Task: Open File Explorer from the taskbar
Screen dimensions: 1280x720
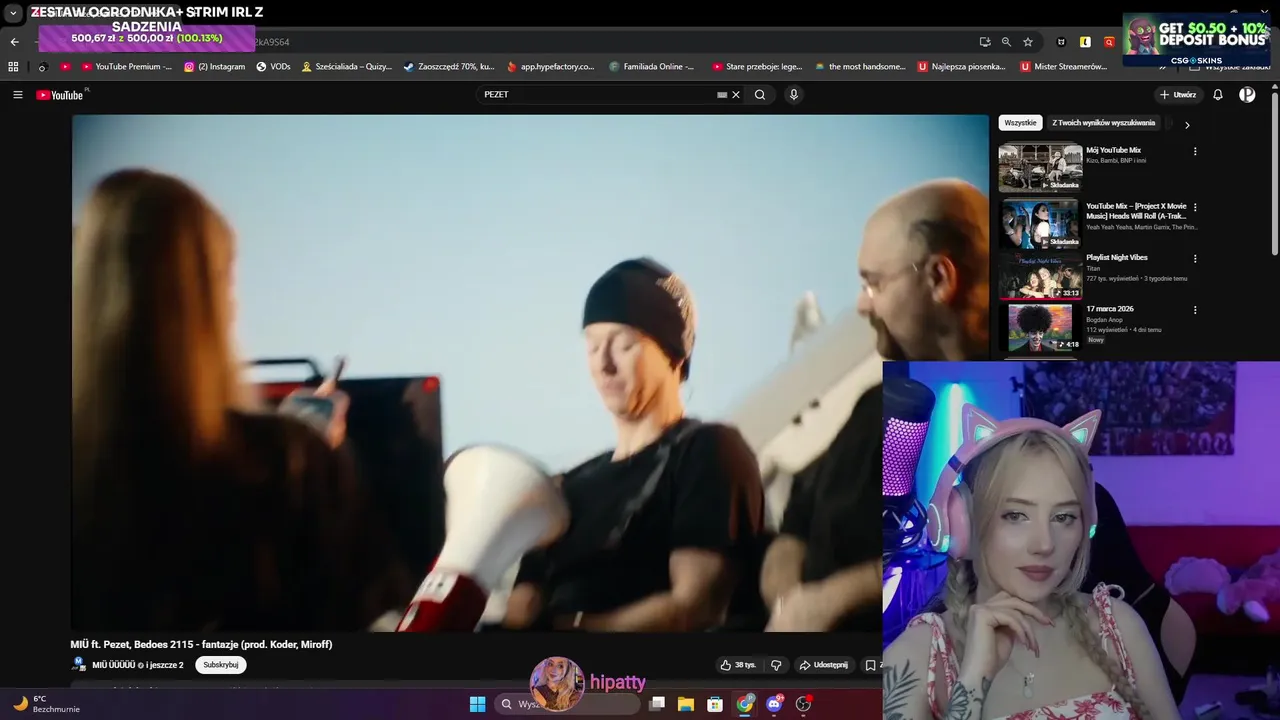Action: [x=686, y=704]
